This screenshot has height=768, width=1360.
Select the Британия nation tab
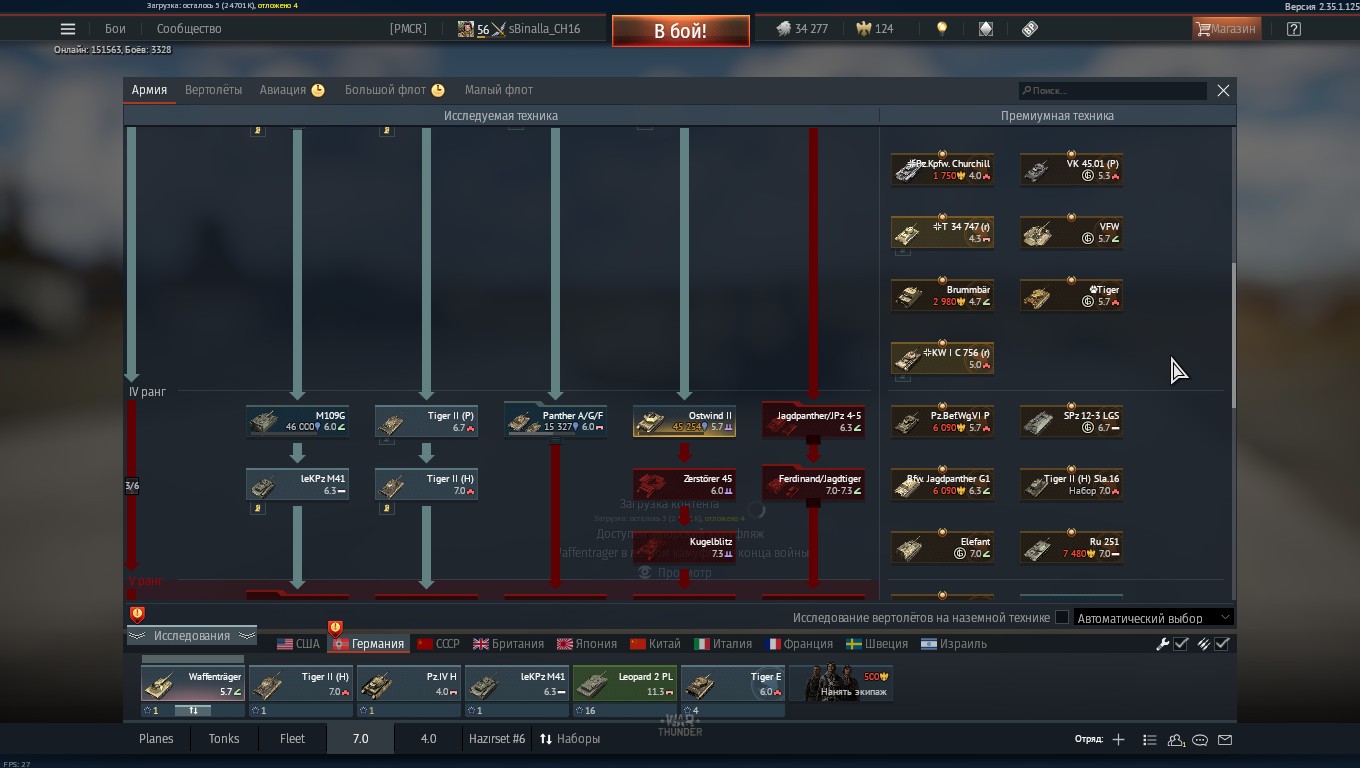click(509, 644)
